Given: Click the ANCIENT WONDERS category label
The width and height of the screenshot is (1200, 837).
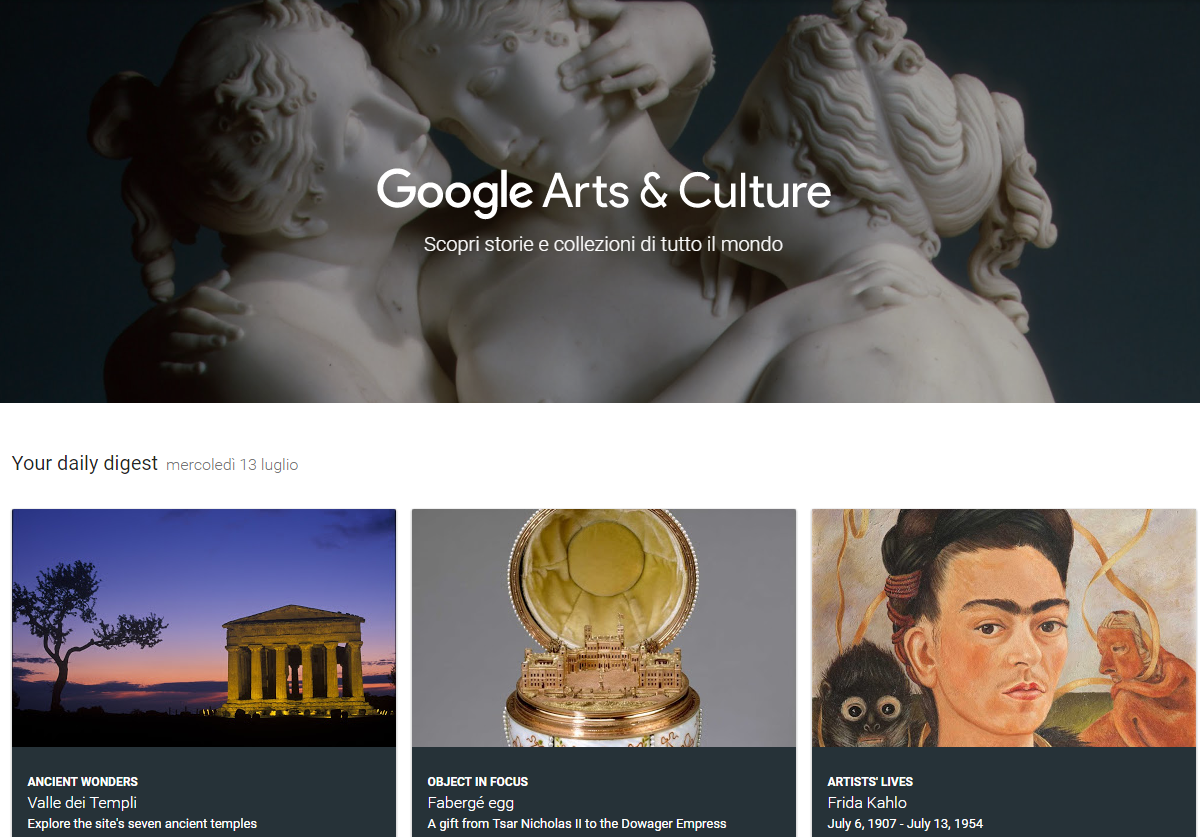Looking at the screenshot, I should pyautogui.click(x=83, y=782).
